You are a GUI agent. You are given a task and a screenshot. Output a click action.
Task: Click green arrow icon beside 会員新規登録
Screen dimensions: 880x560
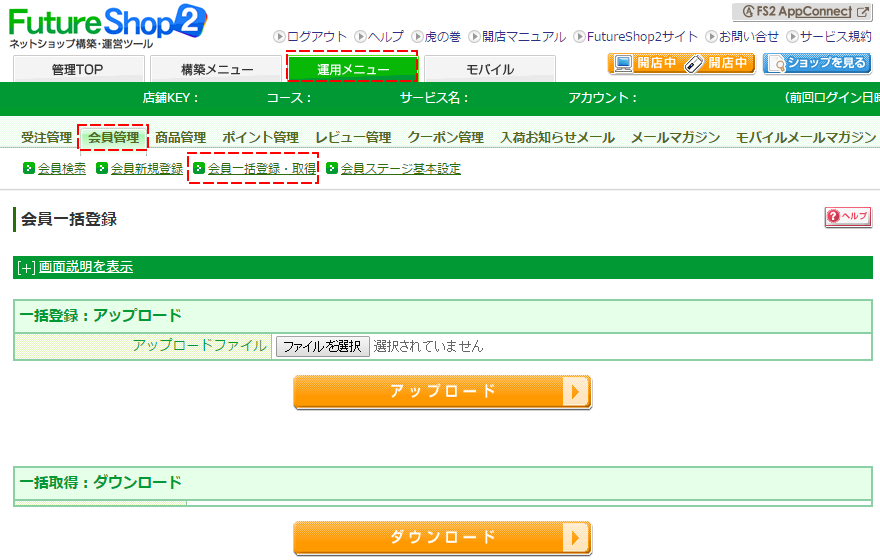102,168
